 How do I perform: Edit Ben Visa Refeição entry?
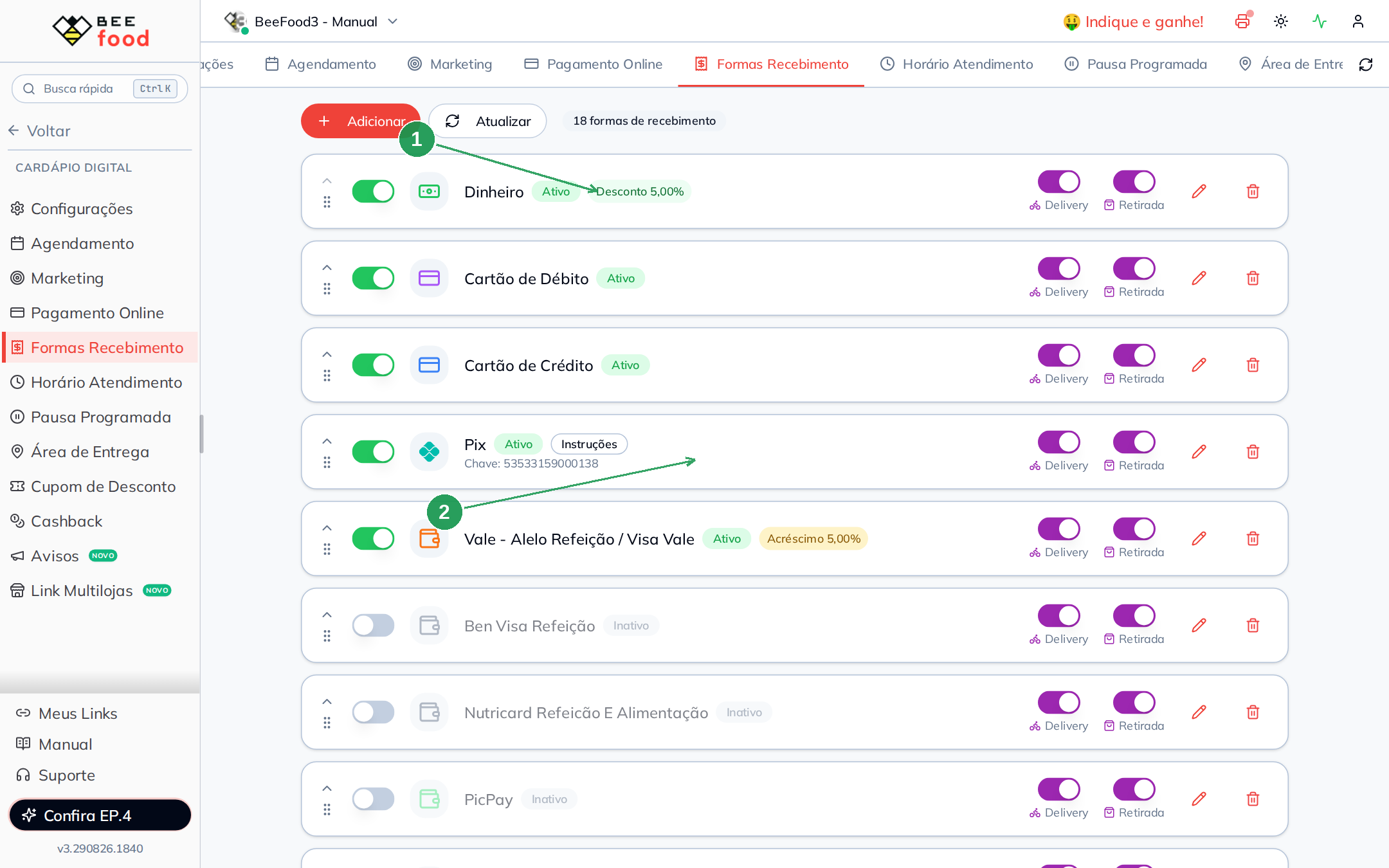click(1199, 626)
